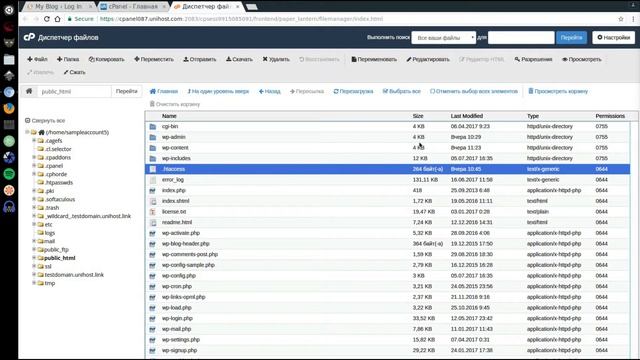Sort by Last Modified column header

pos(467,116)
